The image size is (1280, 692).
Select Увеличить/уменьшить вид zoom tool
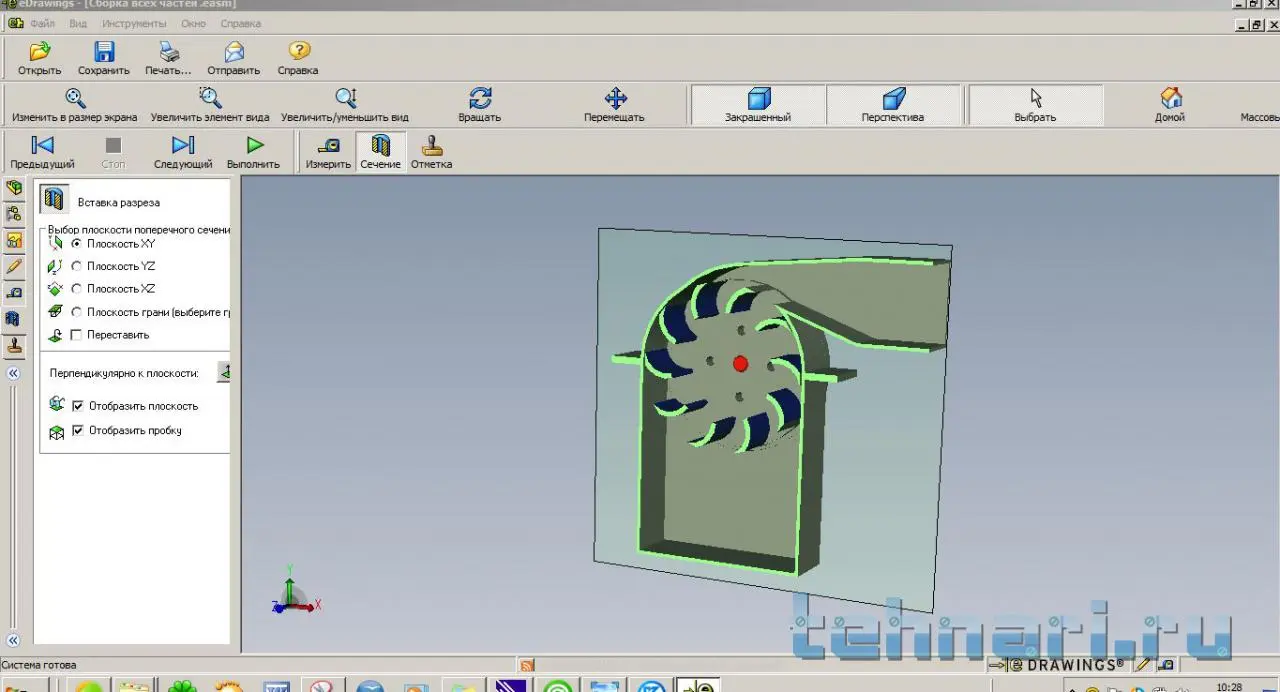345,98
